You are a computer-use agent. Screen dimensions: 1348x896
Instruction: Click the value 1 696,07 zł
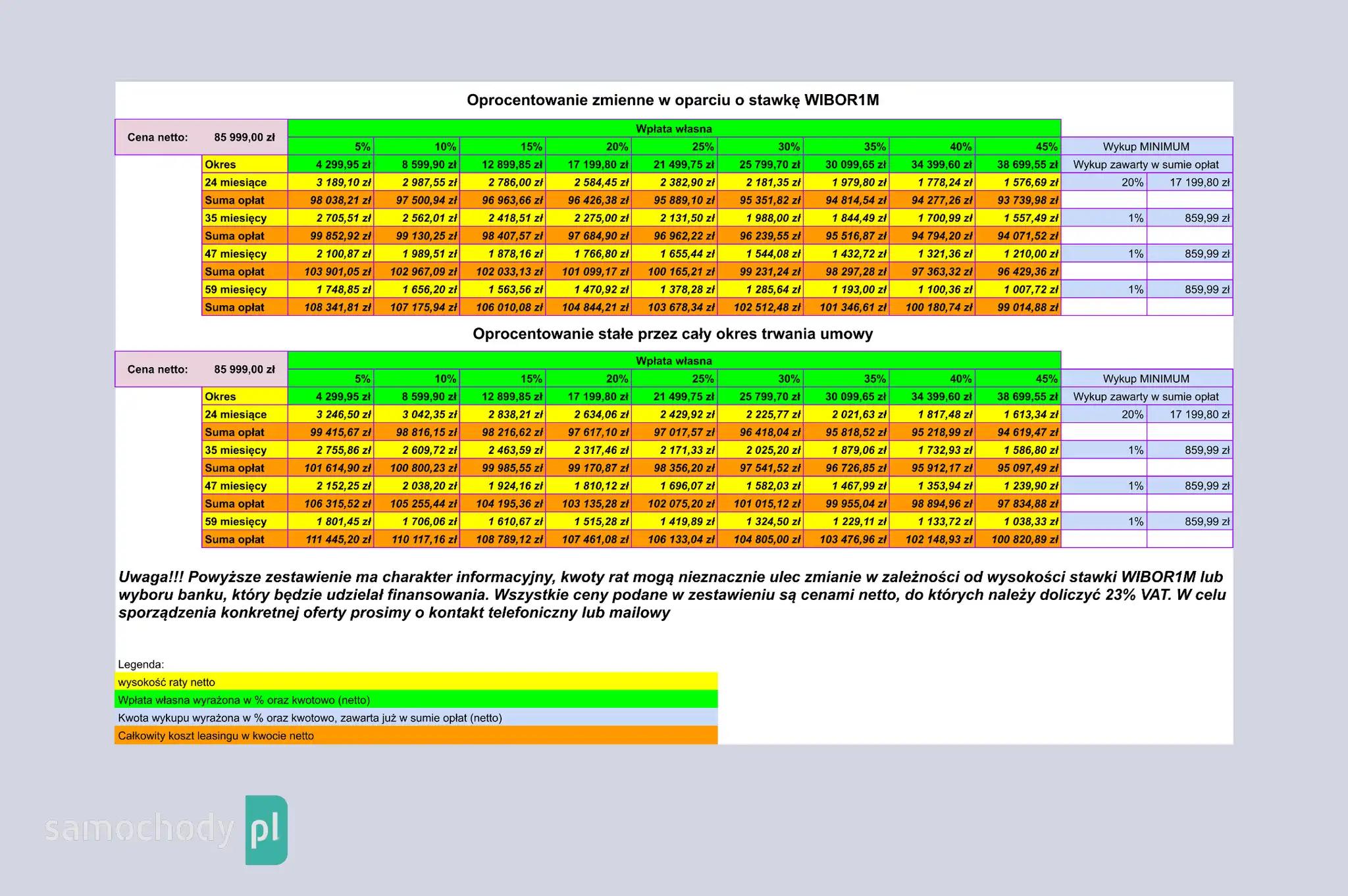pos(675,485)
